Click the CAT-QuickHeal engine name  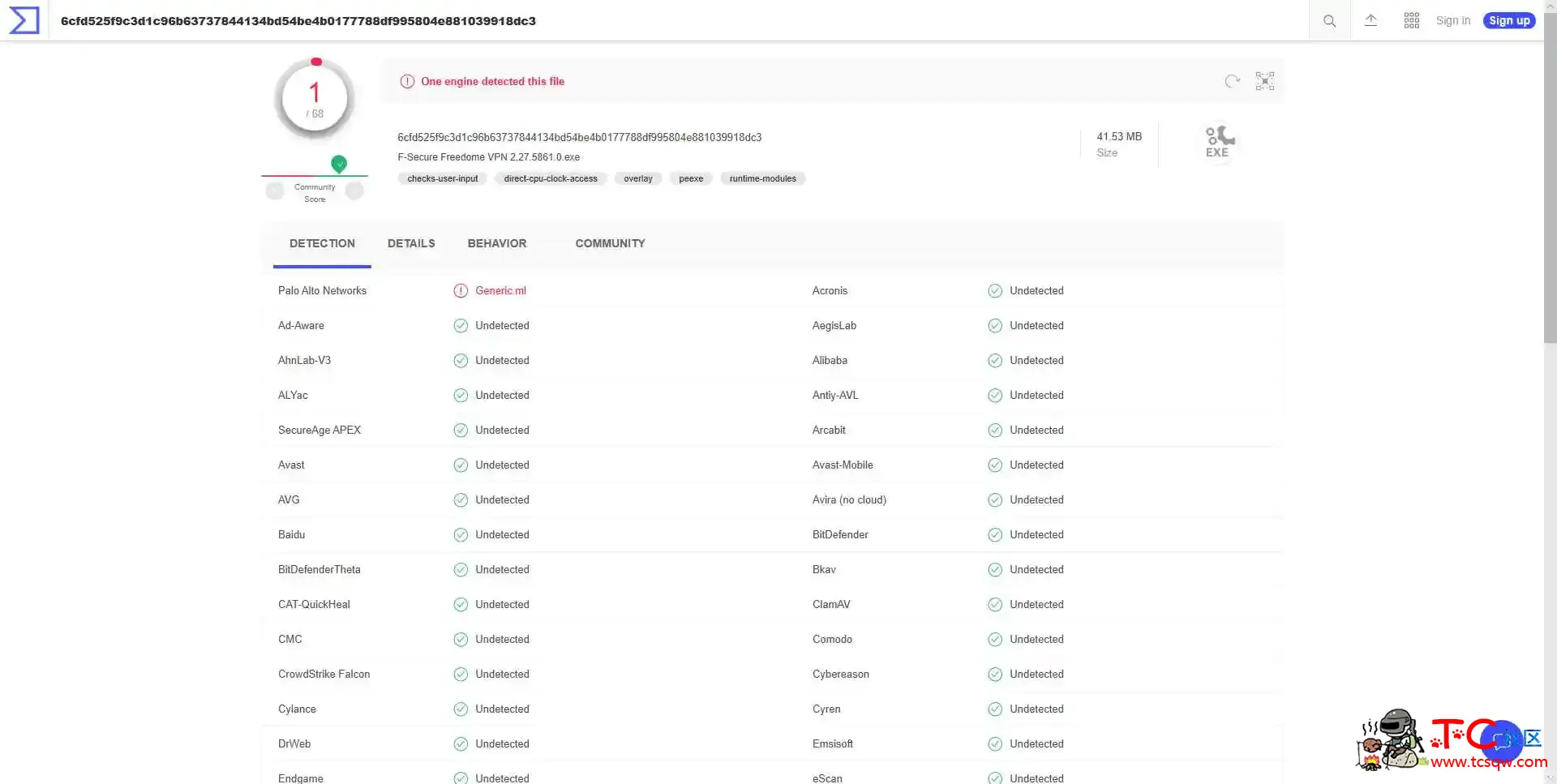(314, 605)
